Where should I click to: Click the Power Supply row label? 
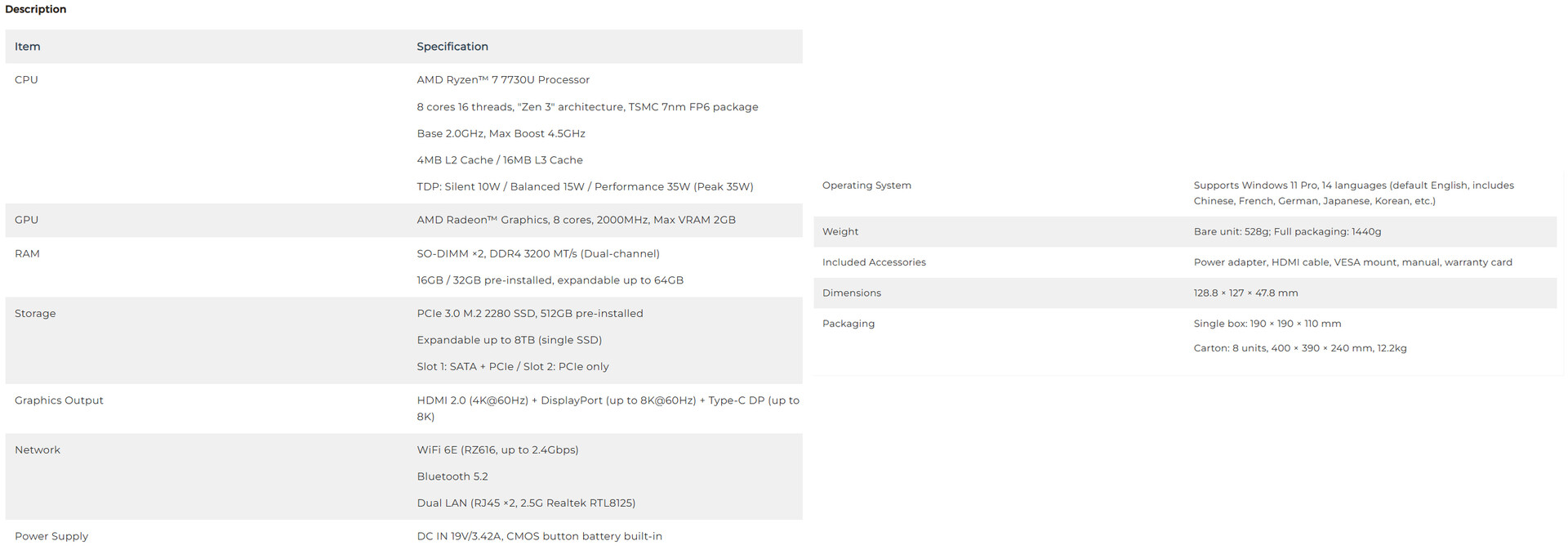[51, 537]
